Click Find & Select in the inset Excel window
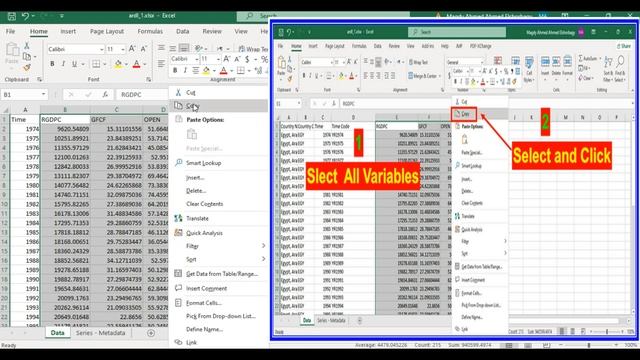This screenshot has height=360, width=640. tap(620, 69)
